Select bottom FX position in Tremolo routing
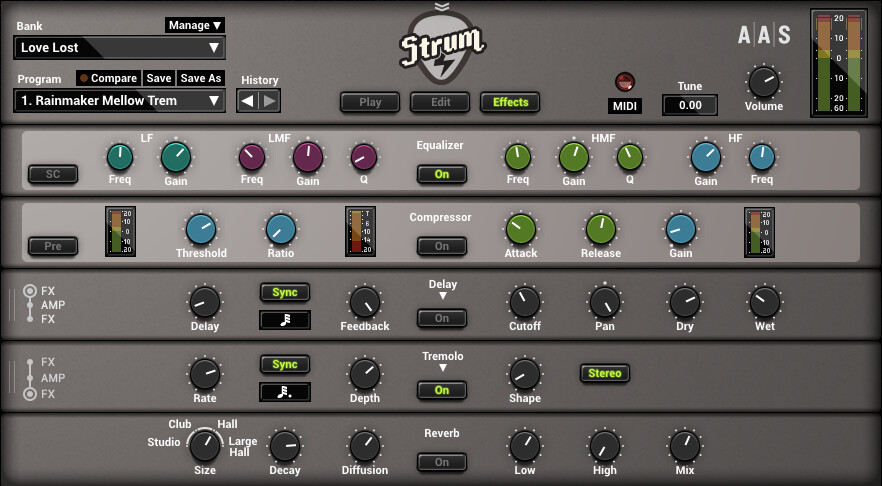 pyautogui.click(x=30, y=394)
